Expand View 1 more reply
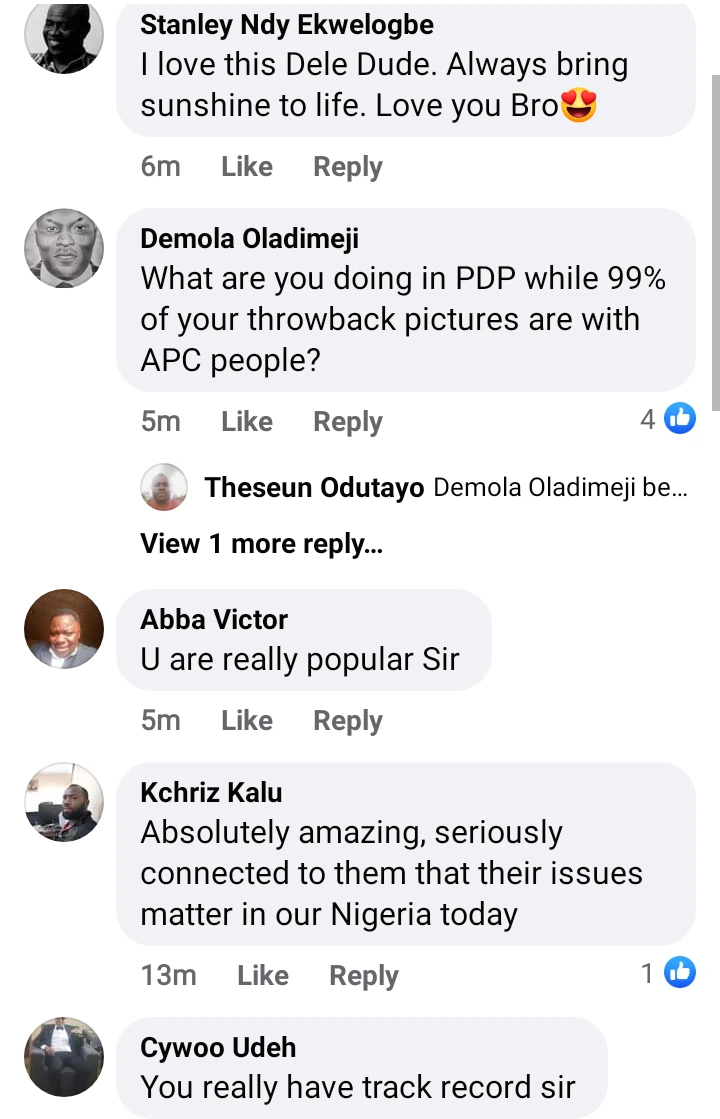Viewport: 720px width, 1119px height. point(261,544)
